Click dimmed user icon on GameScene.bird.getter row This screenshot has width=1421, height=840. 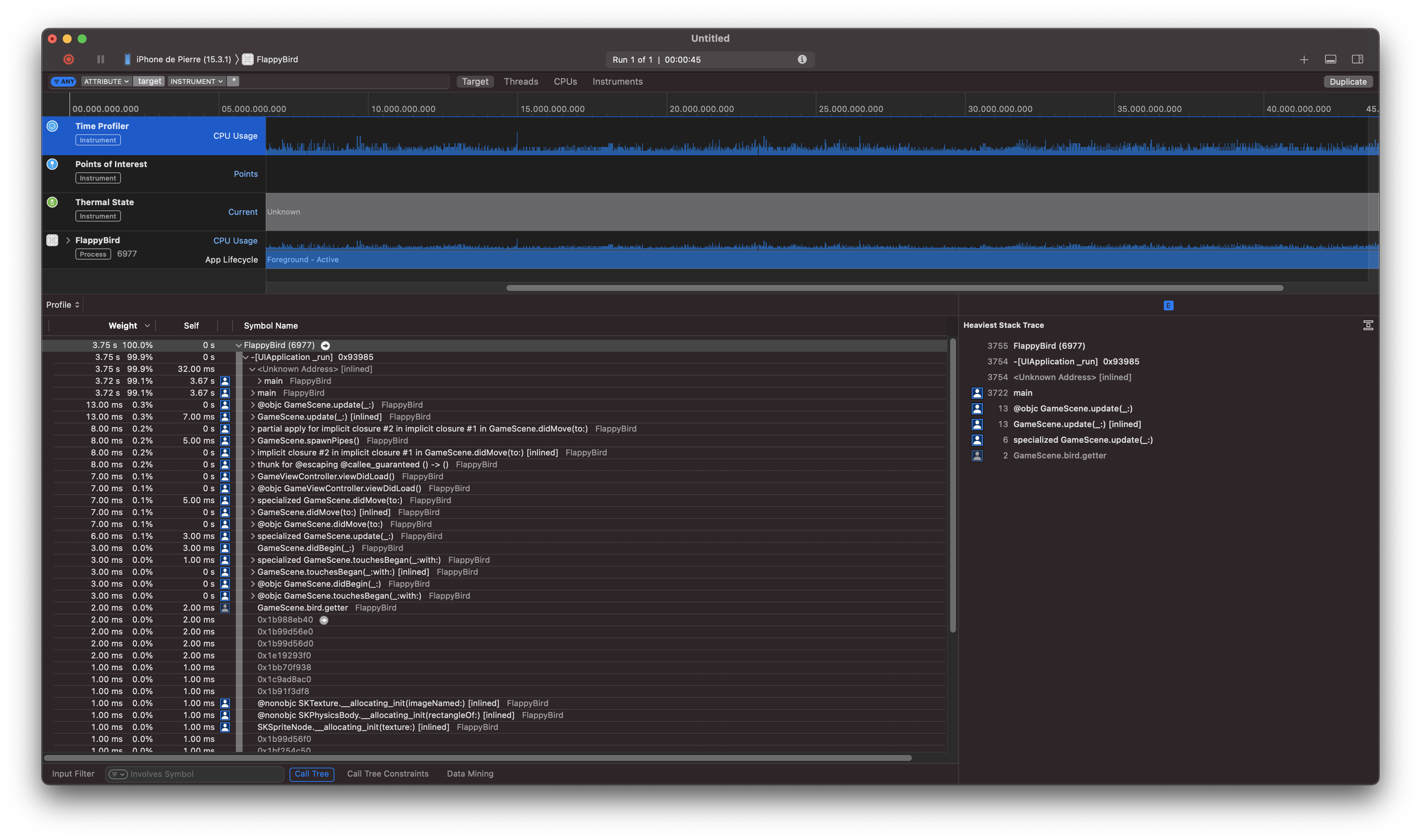[225, 608]
